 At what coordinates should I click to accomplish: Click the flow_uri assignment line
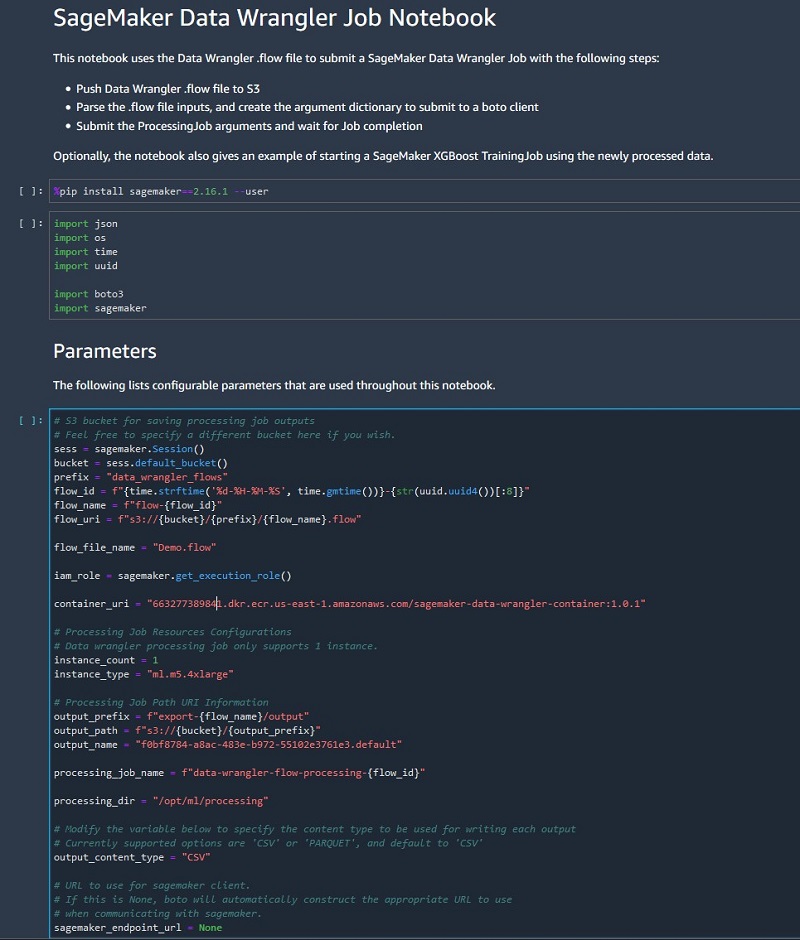[207, 519]
